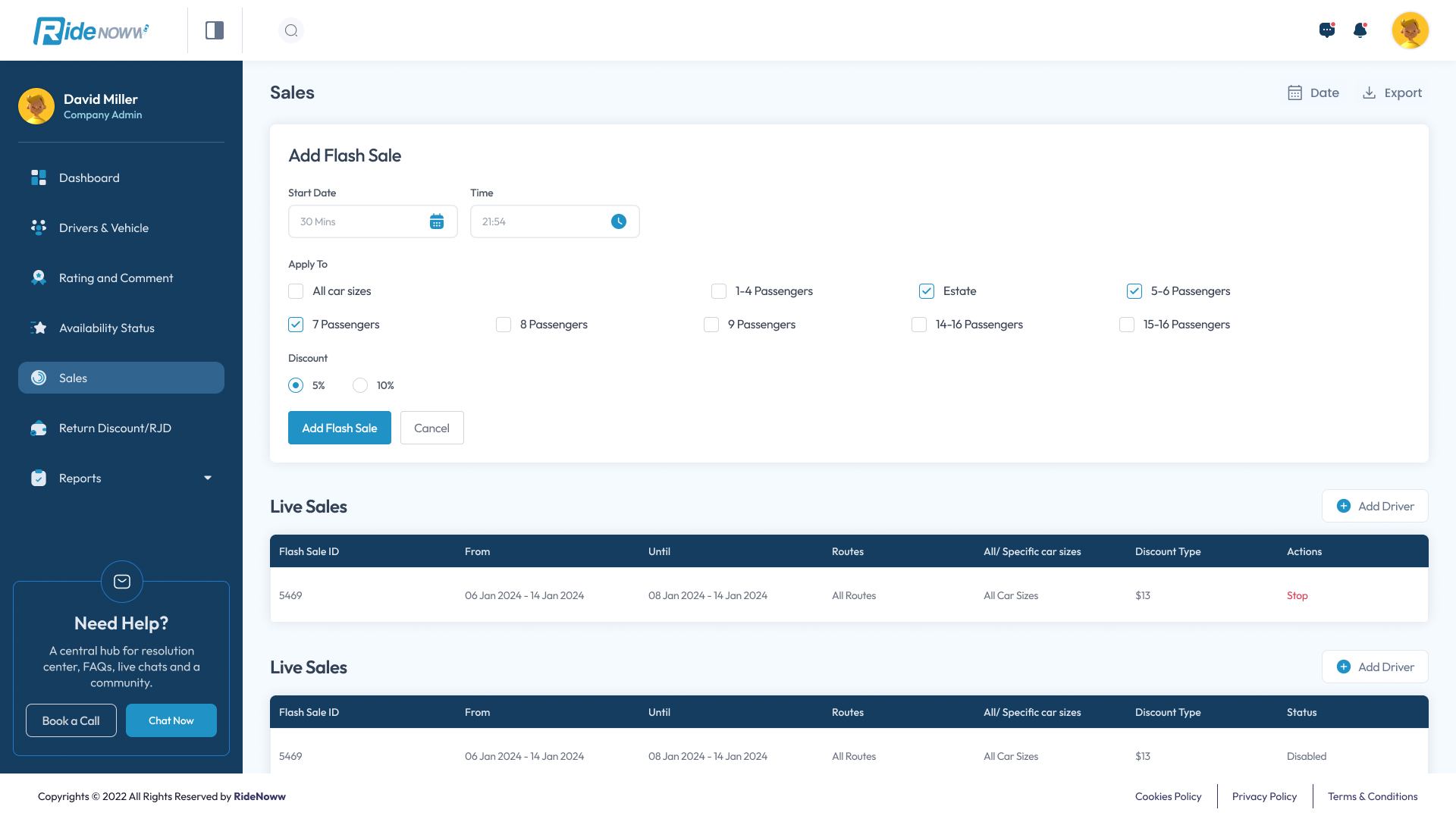Check the 14-16 Passengers box
1456x819 pixels.
[919, 325]
